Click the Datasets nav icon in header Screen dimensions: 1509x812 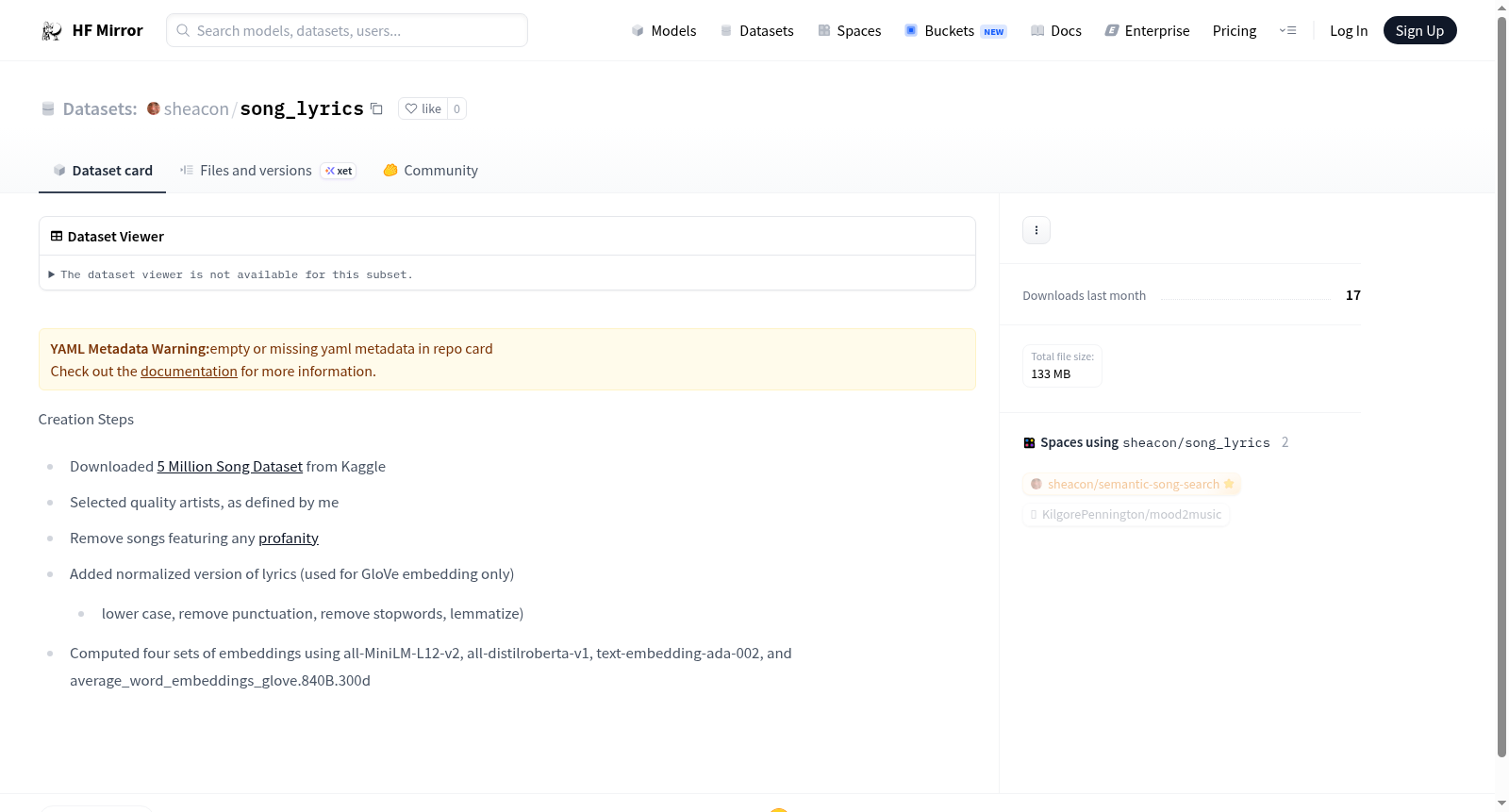[726, 31]
